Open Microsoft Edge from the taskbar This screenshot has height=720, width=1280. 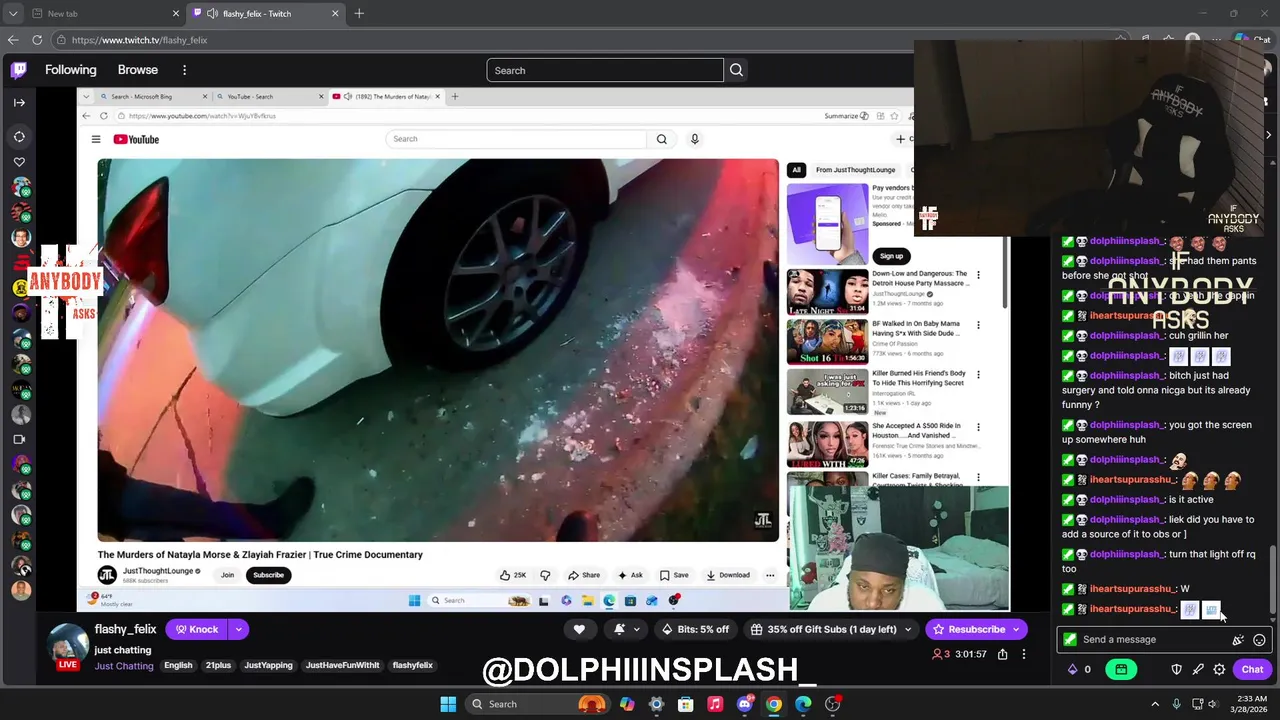803,704
